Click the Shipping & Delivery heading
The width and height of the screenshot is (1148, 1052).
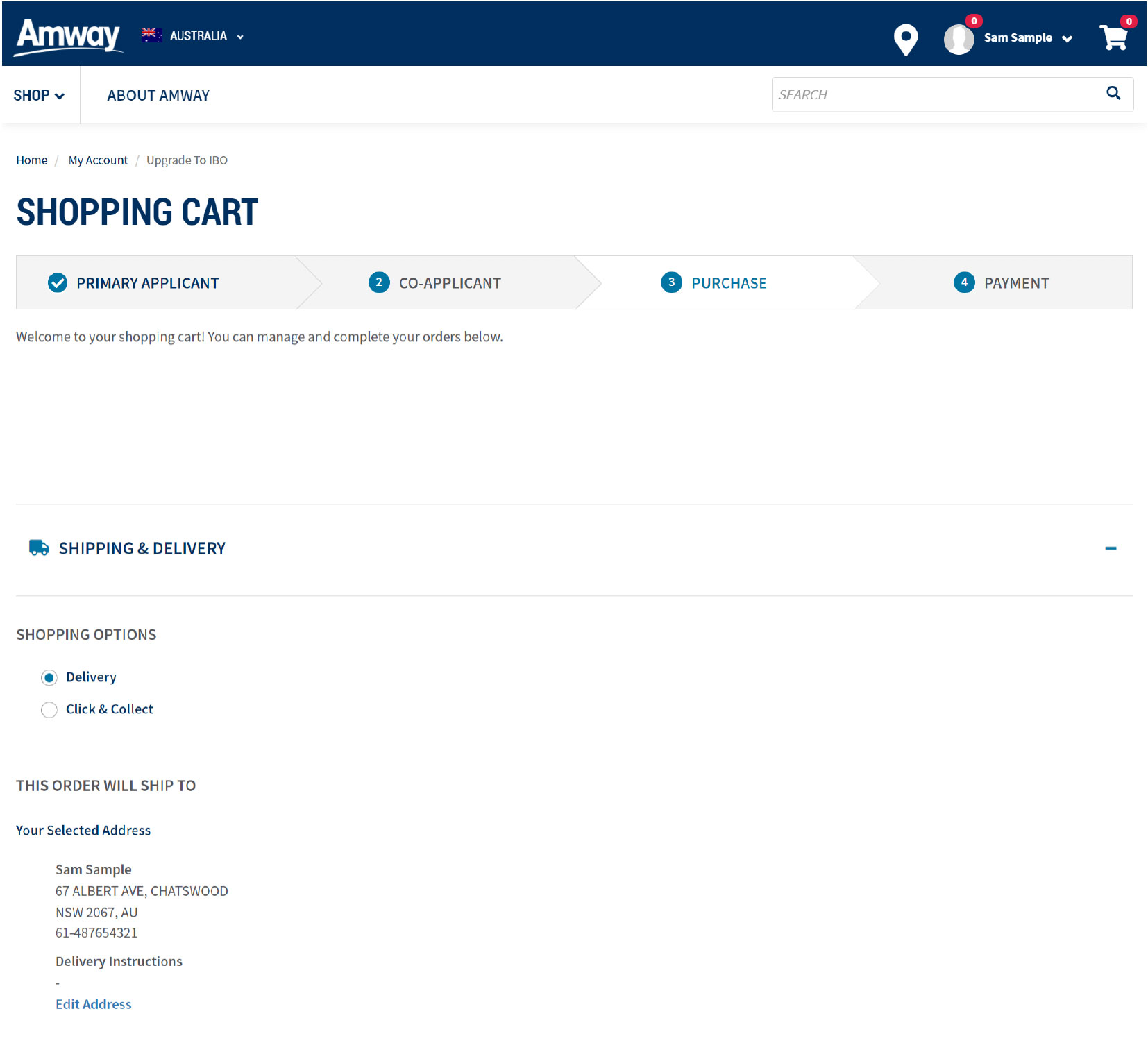[142, 548]
